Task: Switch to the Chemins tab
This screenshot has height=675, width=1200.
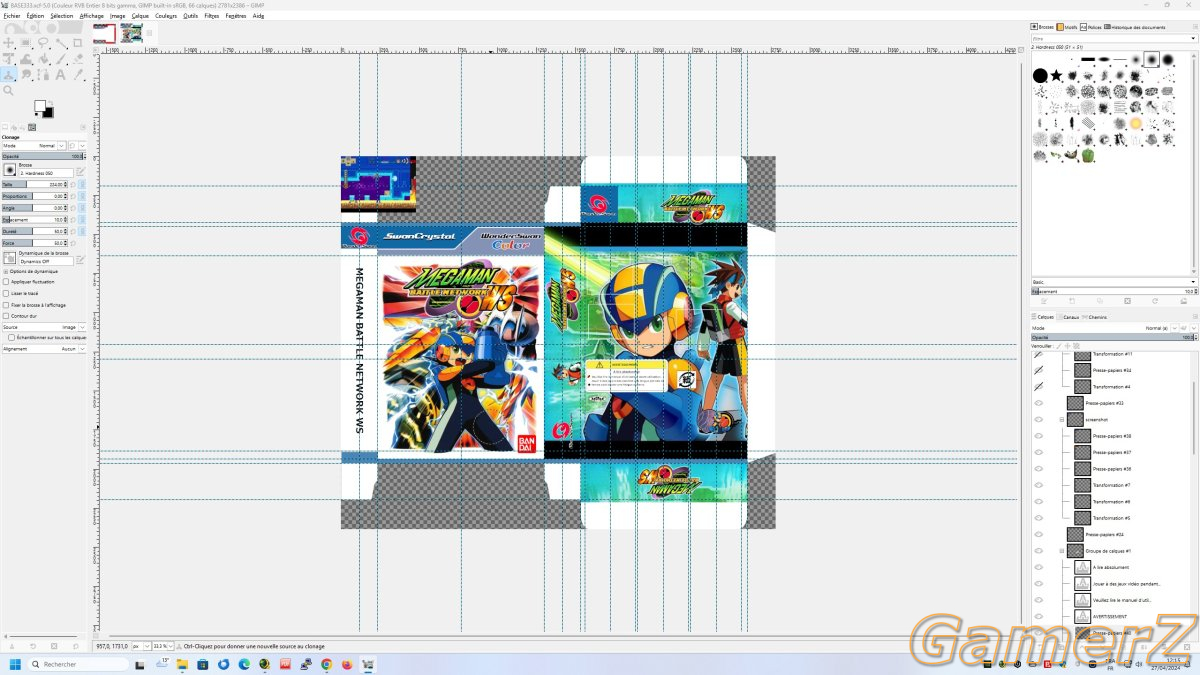Action: (x=1095, y=317)
